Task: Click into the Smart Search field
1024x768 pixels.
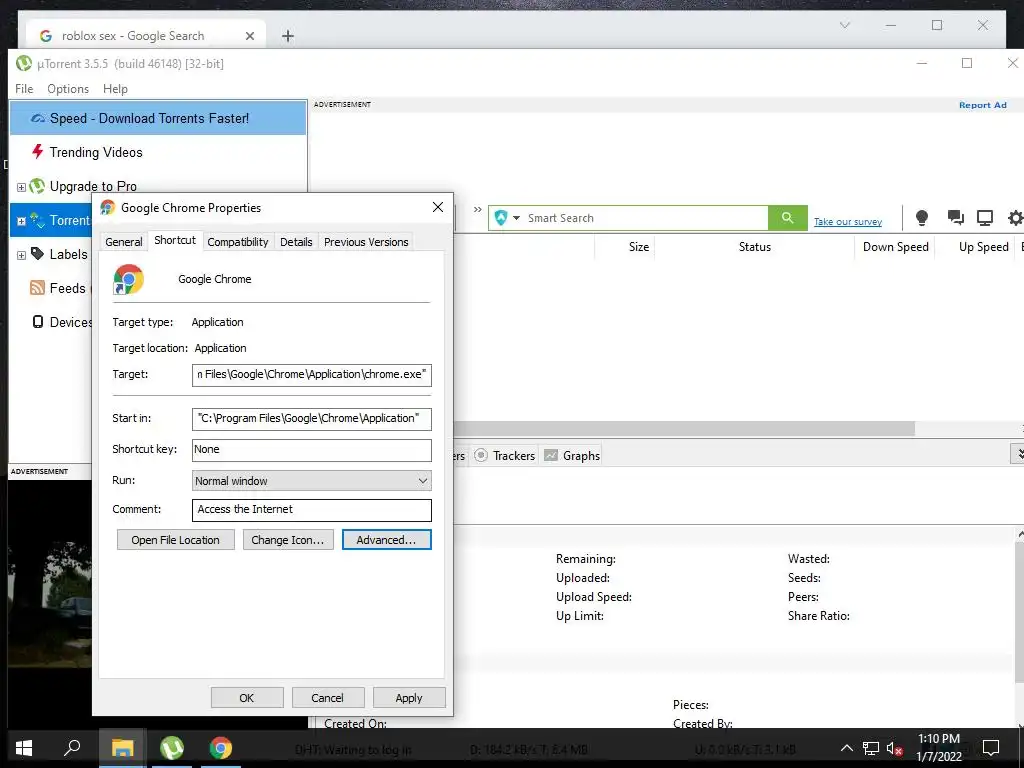Action: click(x=645, y=217)
